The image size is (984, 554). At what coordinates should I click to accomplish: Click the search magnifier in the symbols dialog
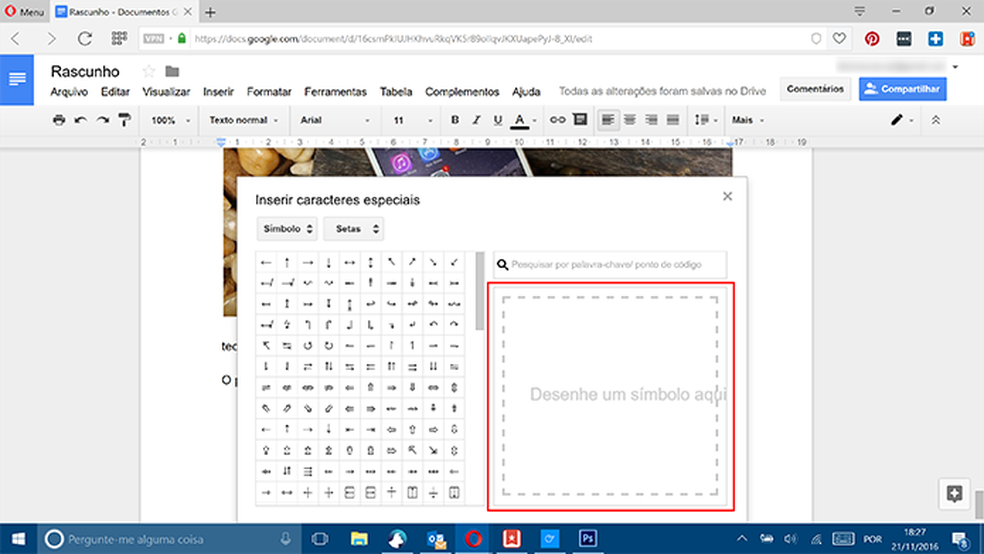click(x=503, y=265)
